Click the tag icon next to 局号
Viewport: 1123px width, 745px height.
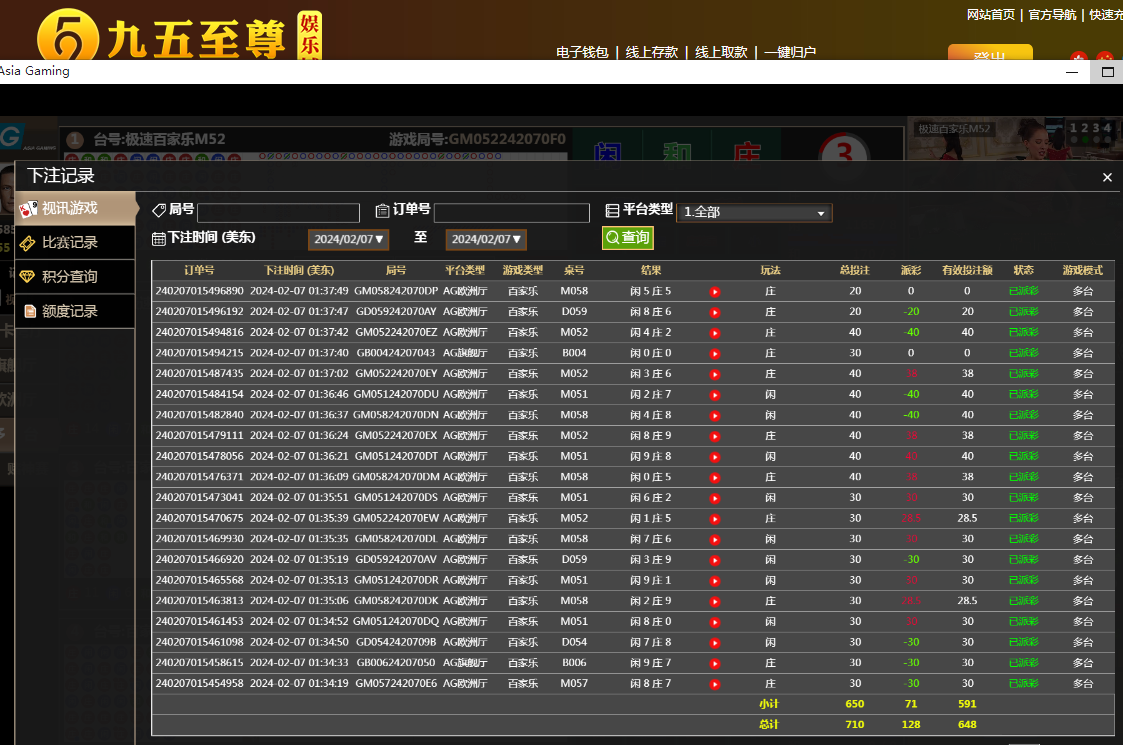(158, 210)
